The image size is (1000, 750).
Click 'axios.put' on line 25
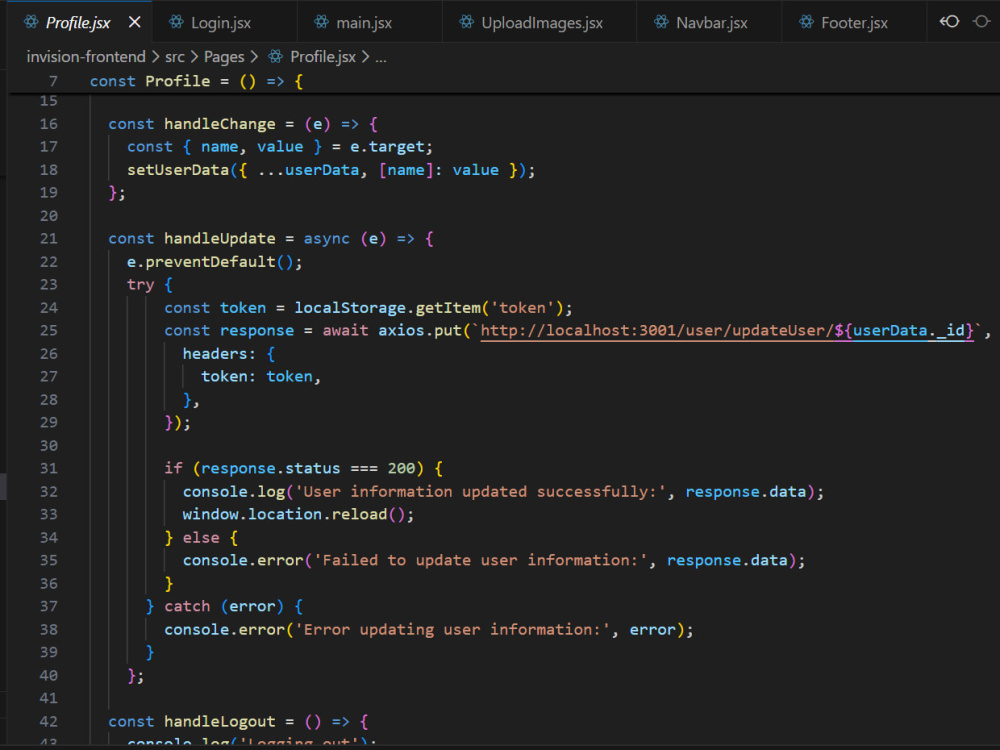click(420, 330)
